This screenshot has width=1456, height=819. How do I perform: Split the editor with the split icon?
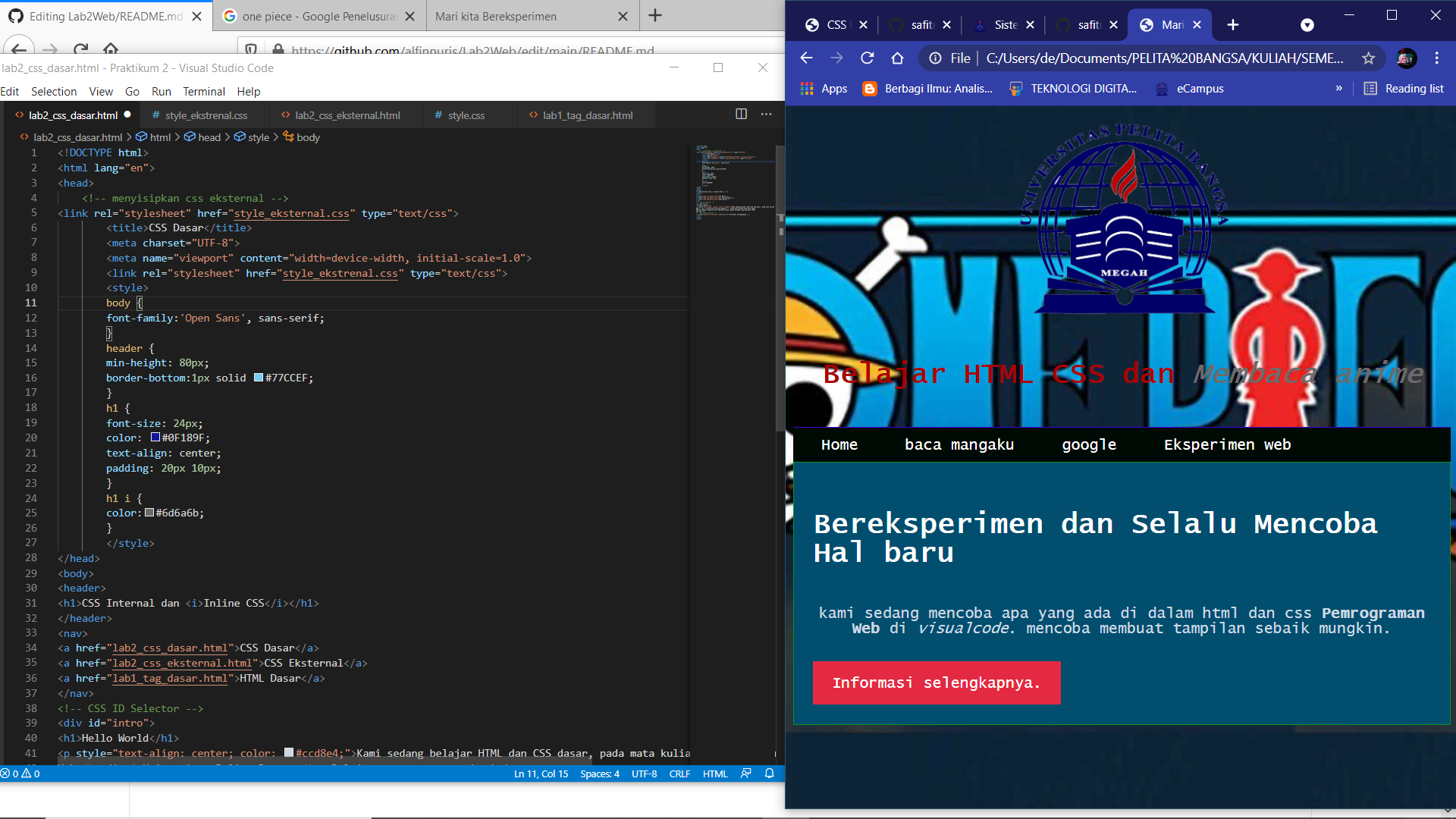coord(740,115)
